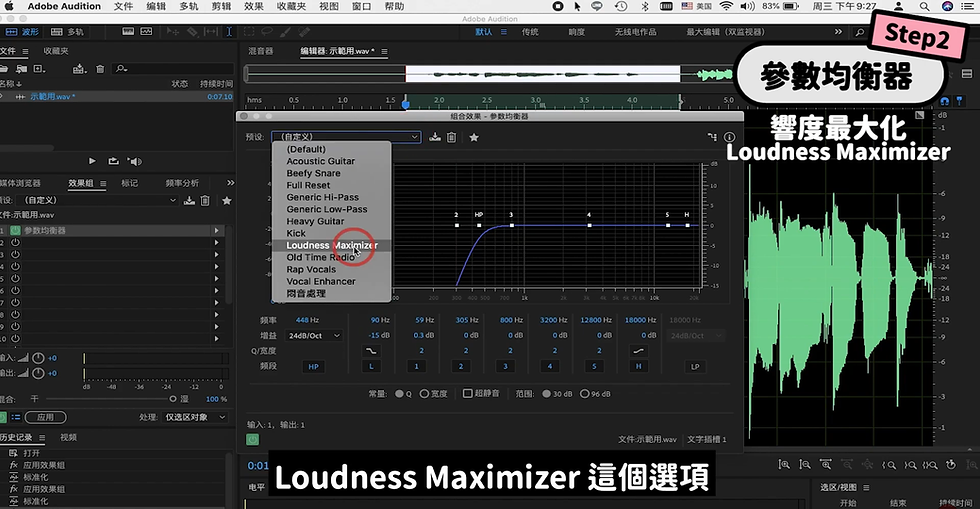The width and height of the screenshot is (980, 509).
Task: Open the 效果 menu in menu bar
Action: [x=254, y=6]
